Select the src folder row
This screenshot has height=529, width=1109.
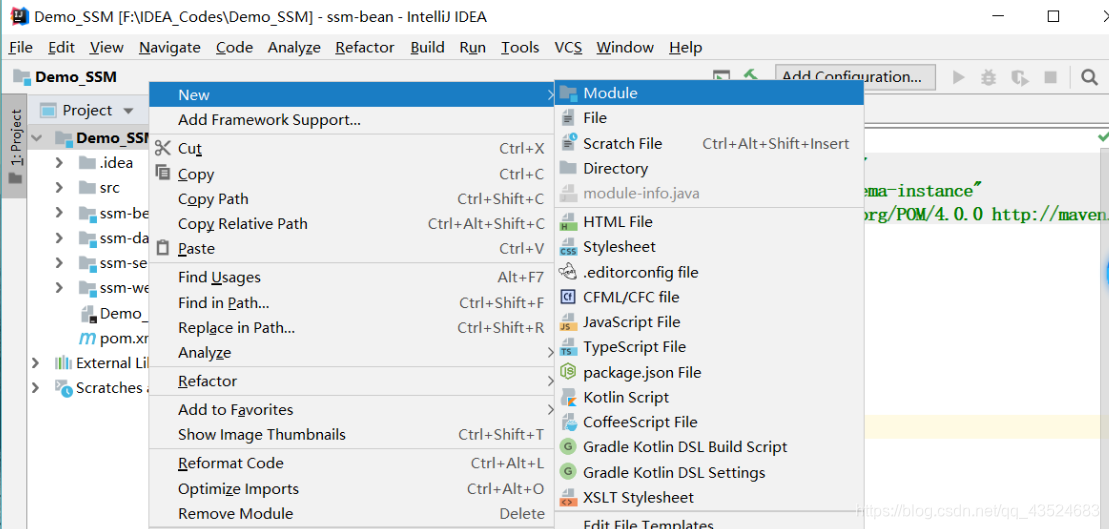coord(88,187)
